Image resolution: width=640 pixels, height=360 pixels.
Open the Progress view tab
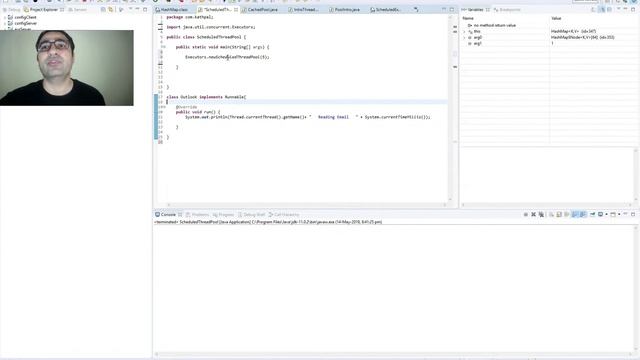pos(223,214)
